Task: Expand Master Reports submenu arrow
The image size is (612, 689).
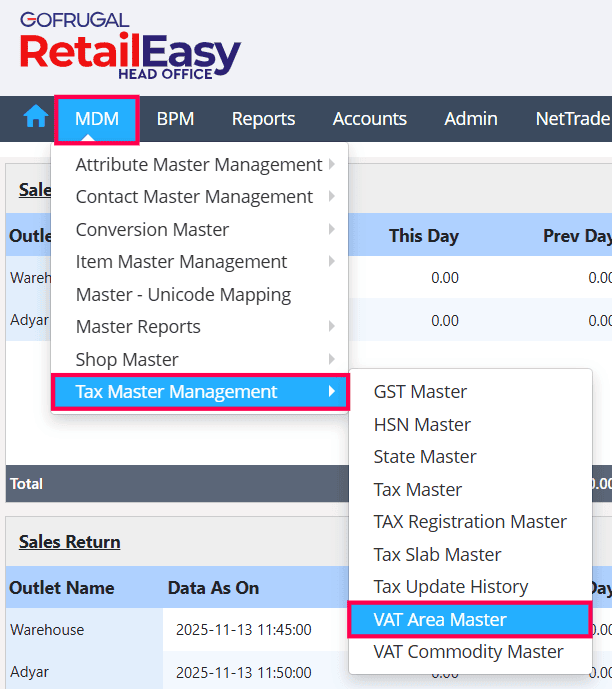Action: (x=332, y=326)
